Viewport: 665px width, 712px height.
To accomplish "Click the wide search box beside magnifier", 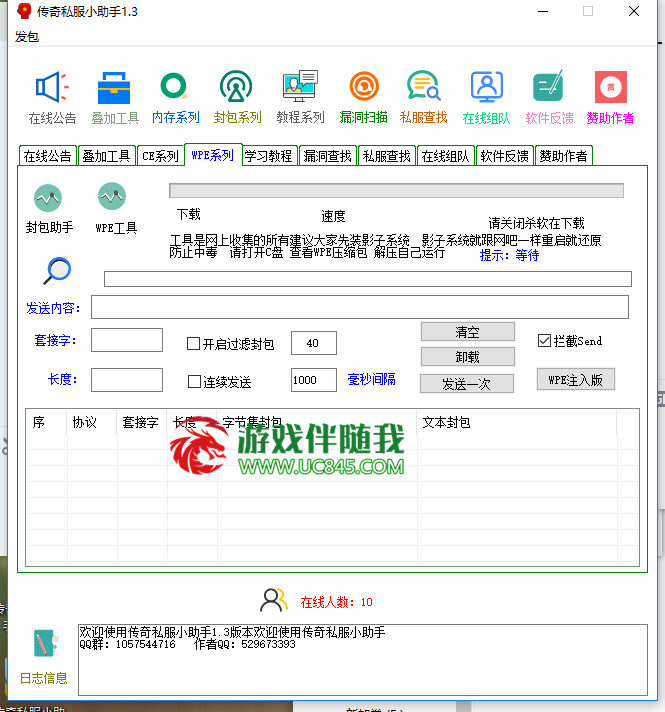I will (367, 279).
